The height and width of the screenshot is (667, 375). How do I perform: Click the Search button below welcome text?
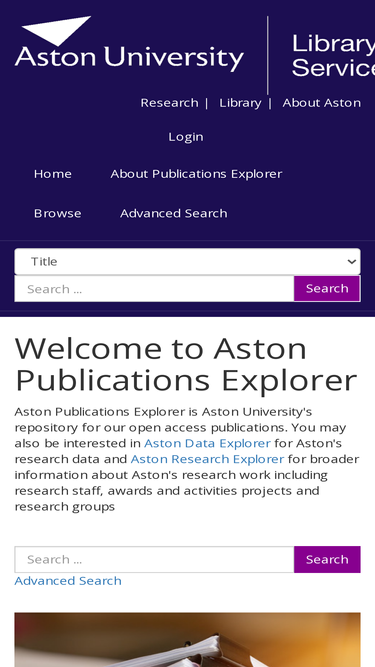327,559
